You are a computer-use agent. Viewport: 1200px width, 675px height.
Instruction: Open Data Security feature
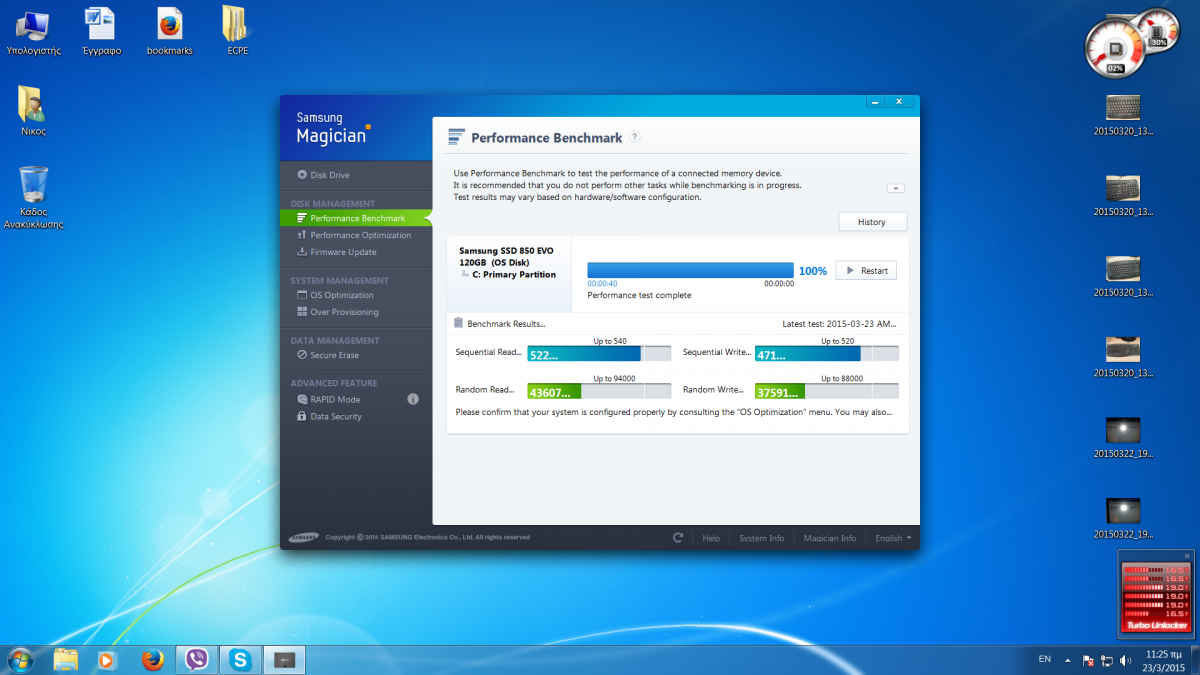click(x=329, y=416)
